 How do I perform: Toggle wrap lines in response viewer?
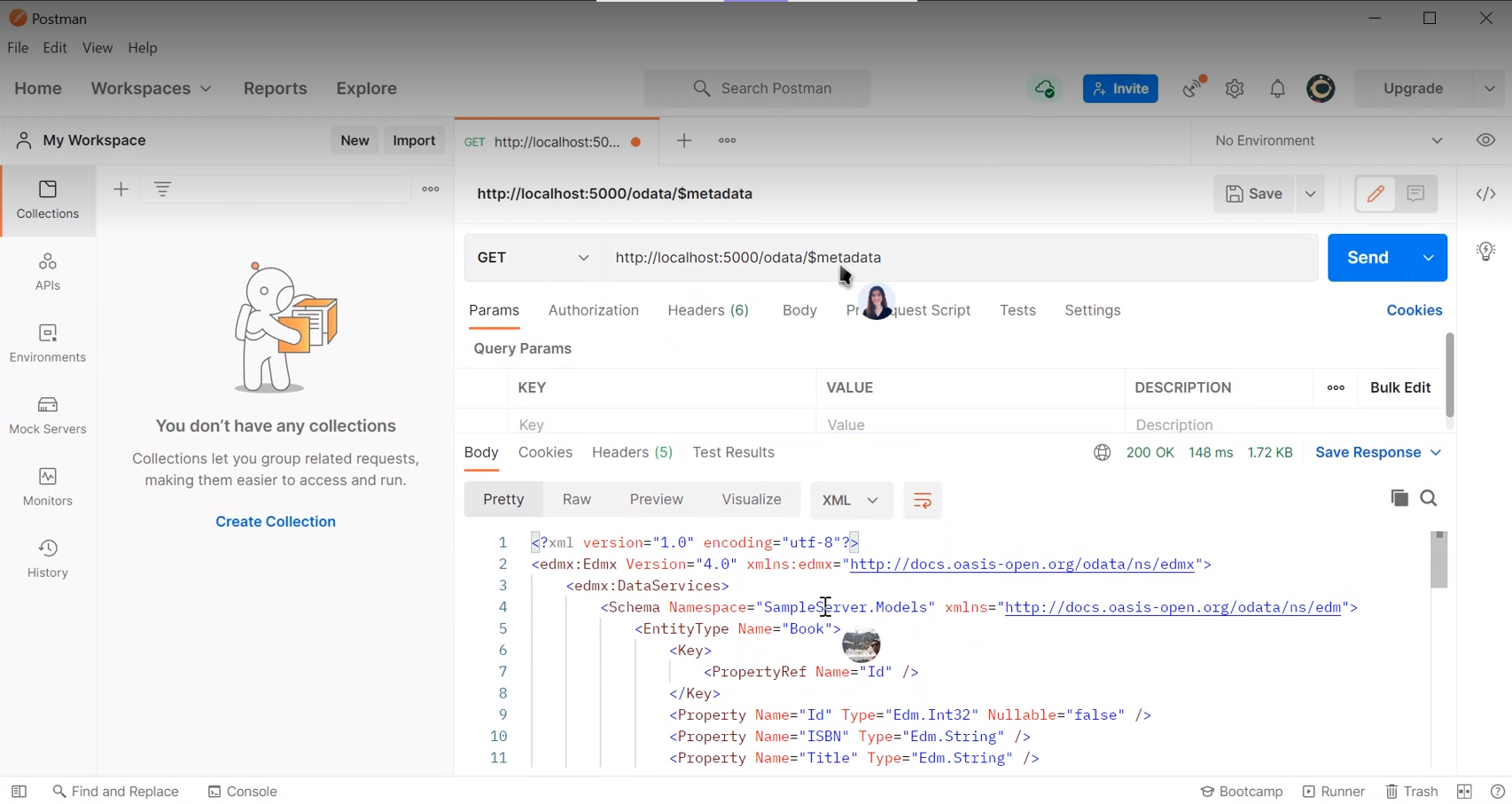[922, 500]
